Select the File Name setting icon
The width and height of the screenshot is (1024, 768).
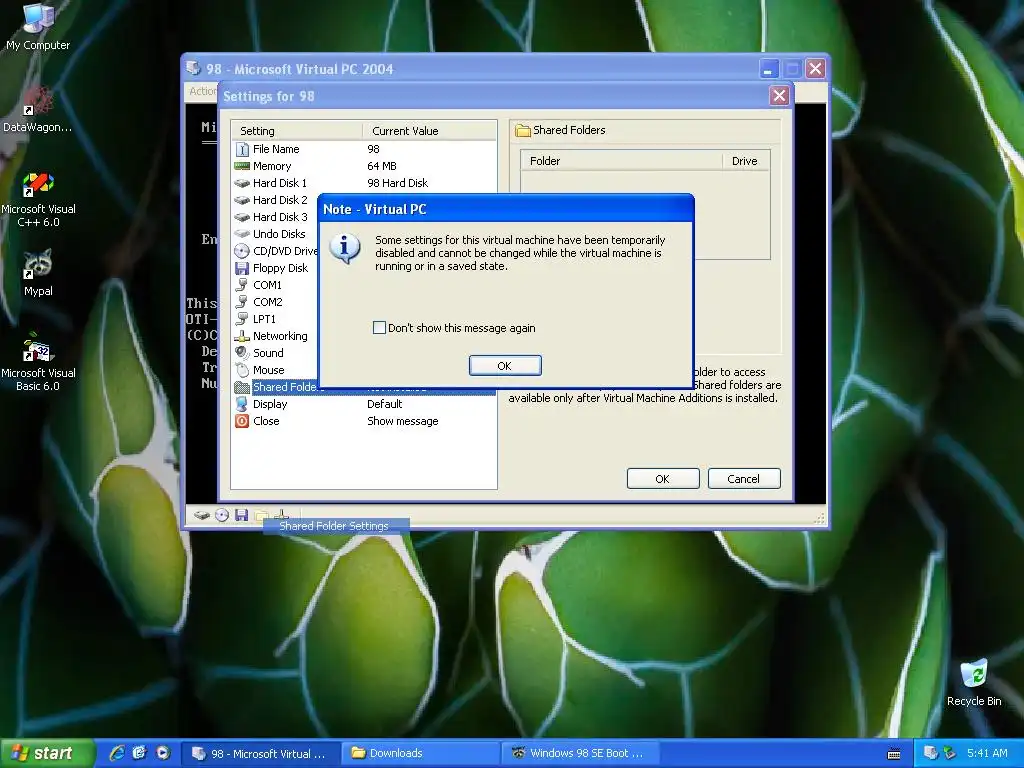point(242,149)
